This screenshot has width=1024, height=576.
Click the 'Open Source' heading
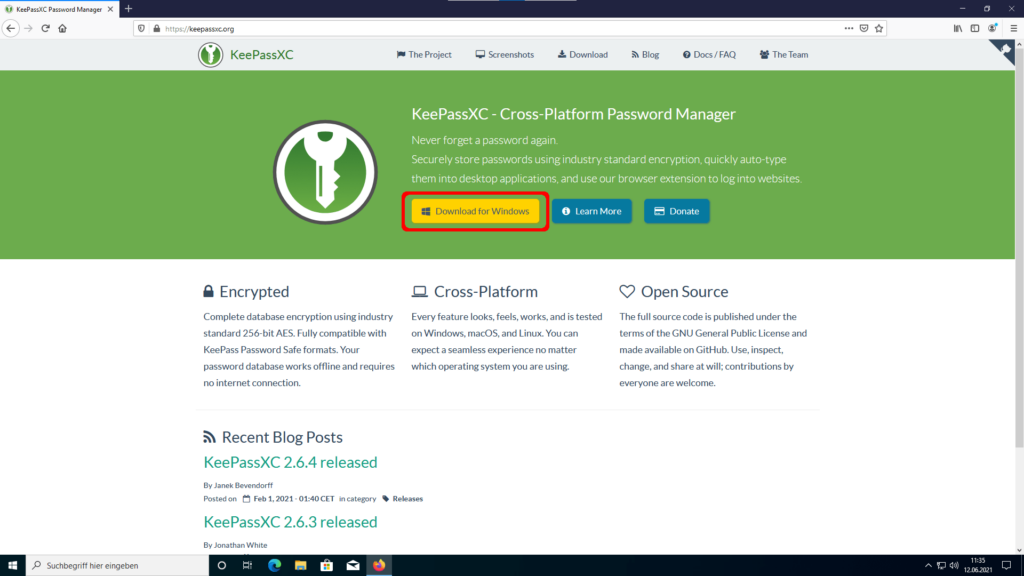(684, 291)
